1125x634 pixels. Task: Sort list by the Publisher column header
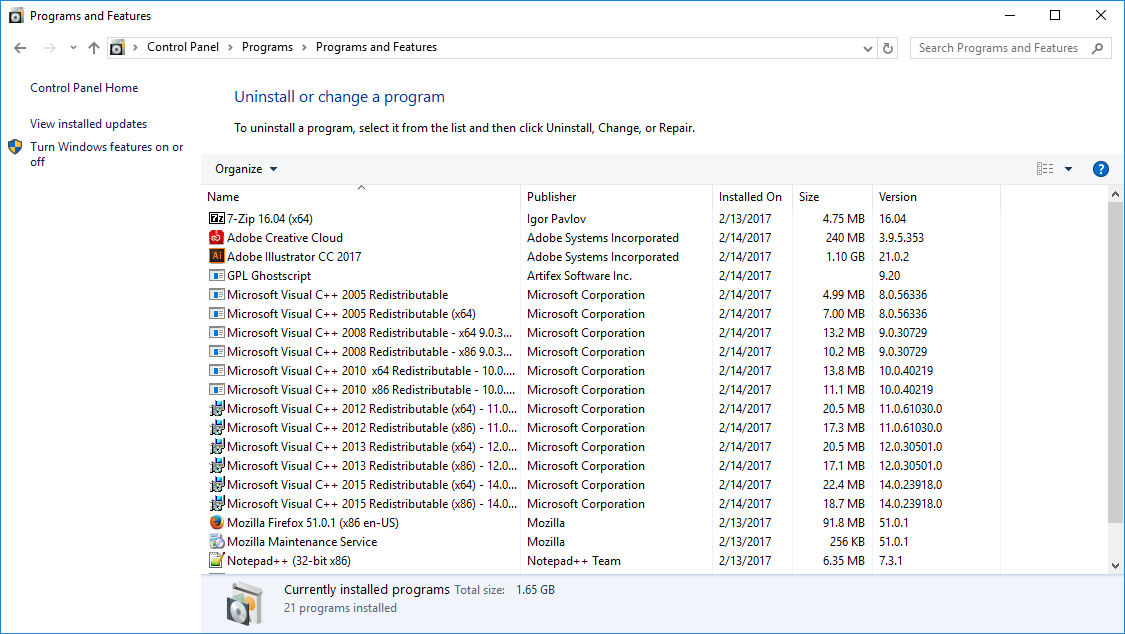[552, 197]
